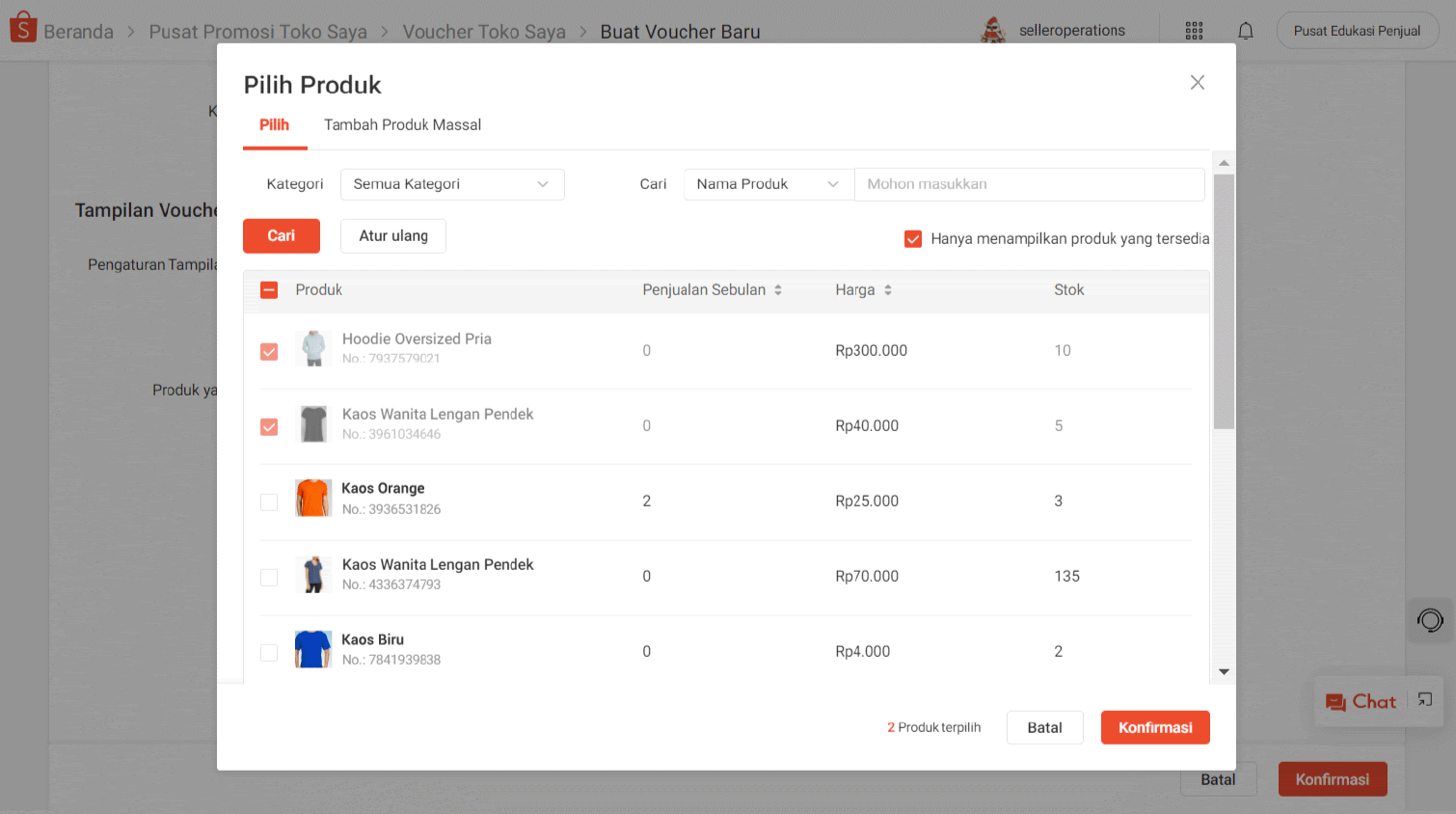This screenshot has height=814, width=1456.
Task: Close the Pilih Produk dialog
Action: [1198, 83]
